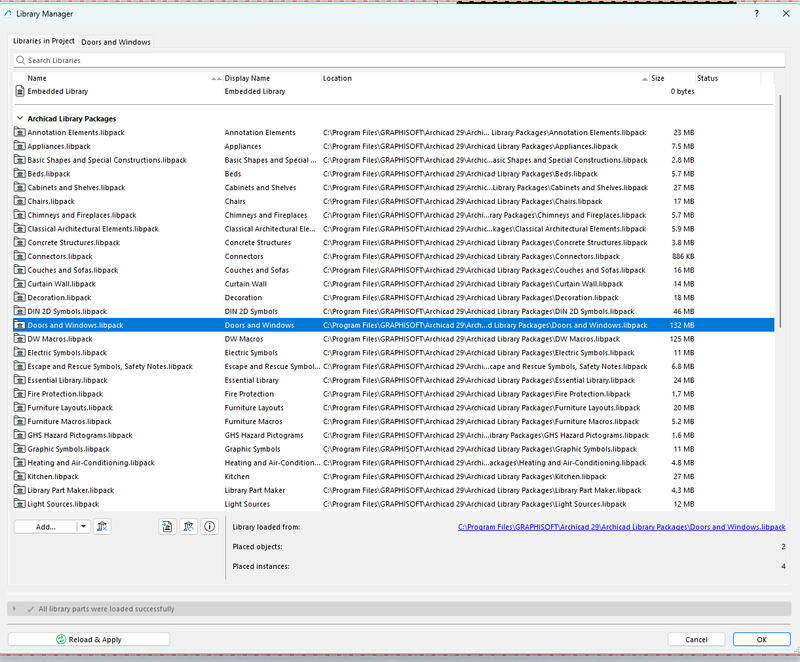Click the Add... button
The image size is (800, 662).
[45, 527]
